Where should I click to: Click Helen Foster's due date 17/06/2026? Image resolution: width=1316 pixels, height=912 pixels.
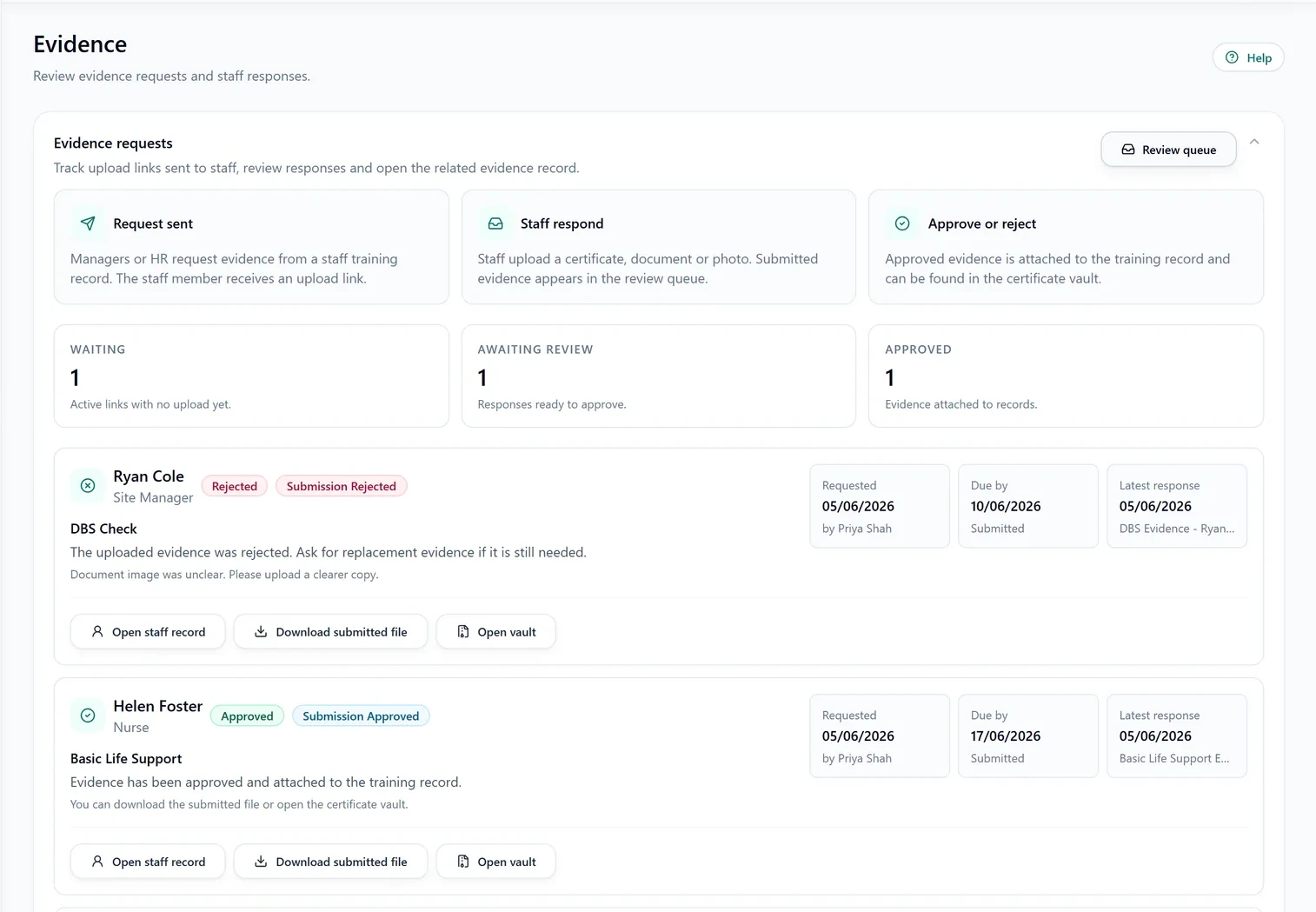pyautogui.click(x=1006, y=736)
